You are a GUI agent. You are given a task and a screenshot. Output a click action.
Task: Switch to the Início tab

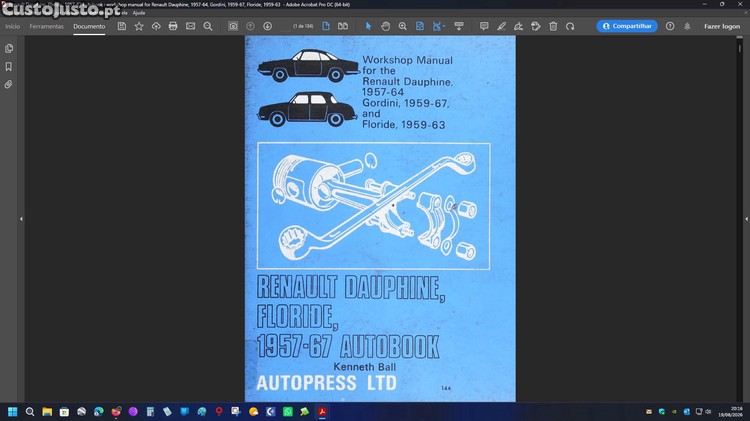click(12, 26)
